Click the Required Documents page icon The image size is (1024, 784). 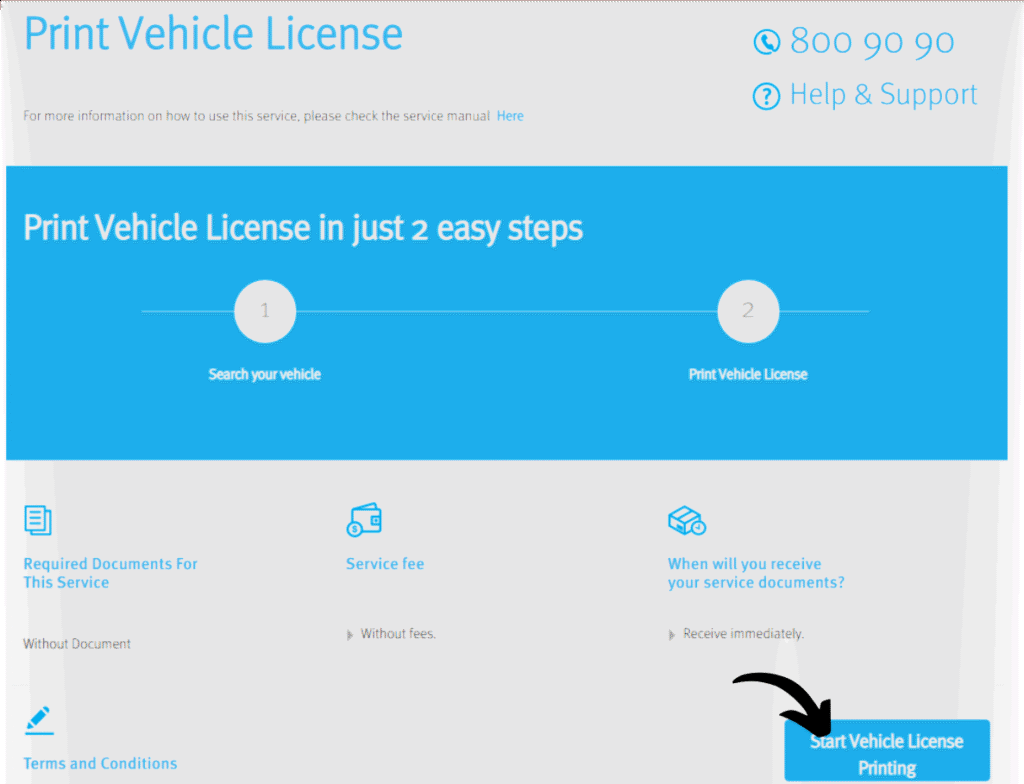pos(38,520)
